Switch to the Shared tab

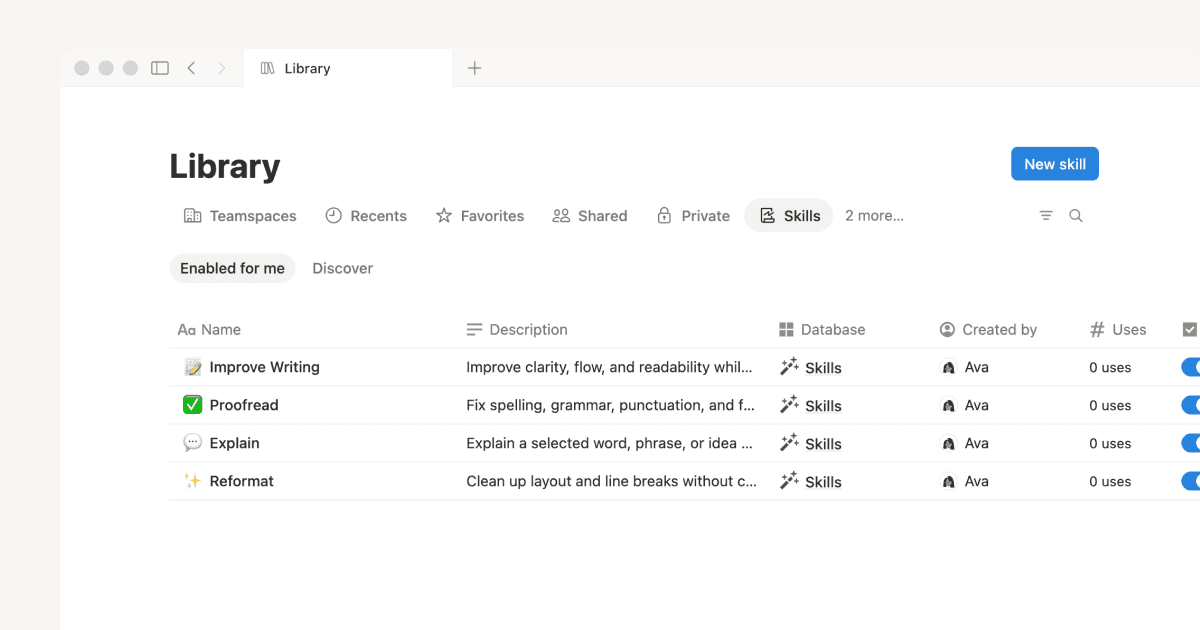(x=590, y=216)
